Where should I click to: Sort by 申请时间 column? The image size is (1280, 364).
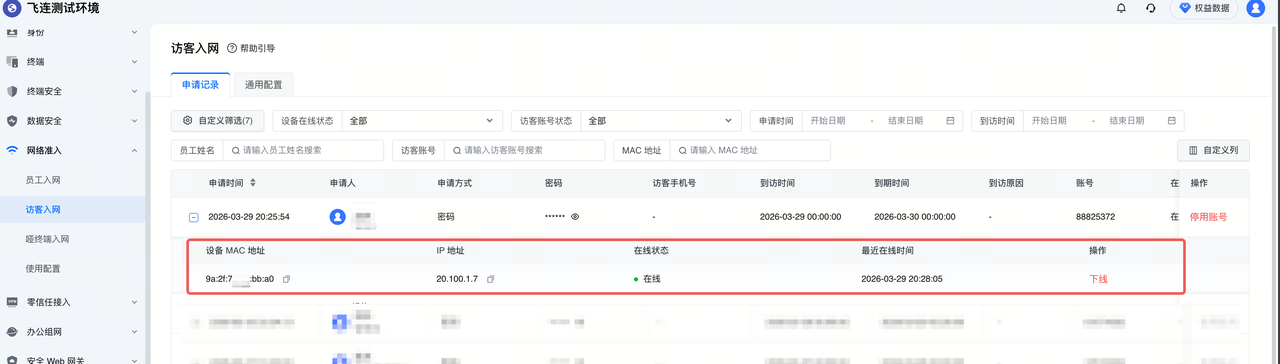coord(253,183)
